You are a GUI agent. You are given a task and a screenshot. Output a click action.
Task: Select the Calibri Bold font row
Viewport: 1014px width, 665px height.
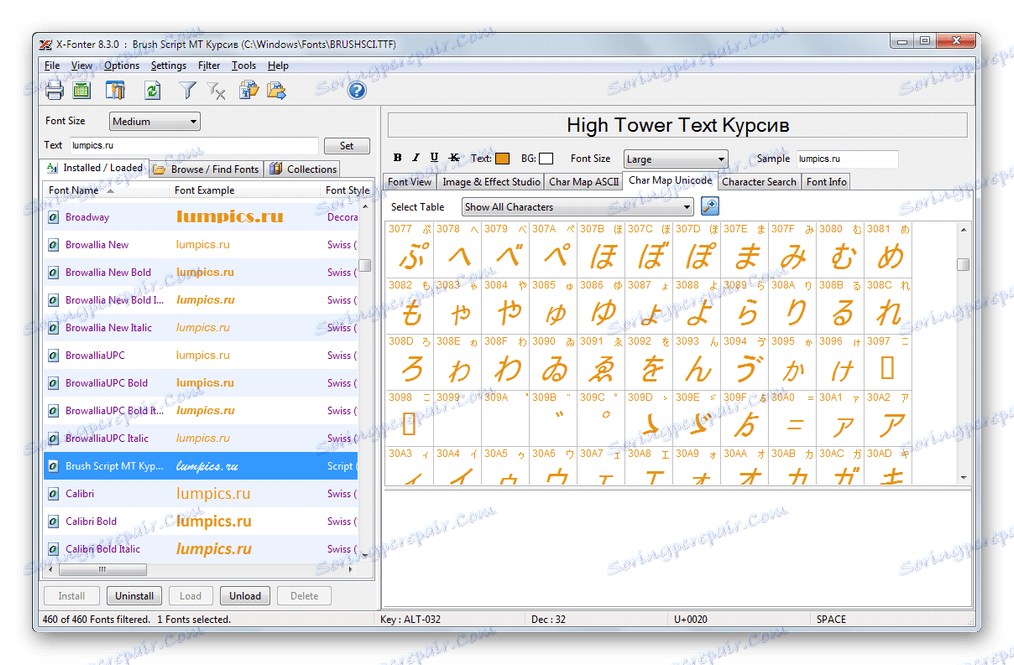pyautogui.click(x=200, y=521)
